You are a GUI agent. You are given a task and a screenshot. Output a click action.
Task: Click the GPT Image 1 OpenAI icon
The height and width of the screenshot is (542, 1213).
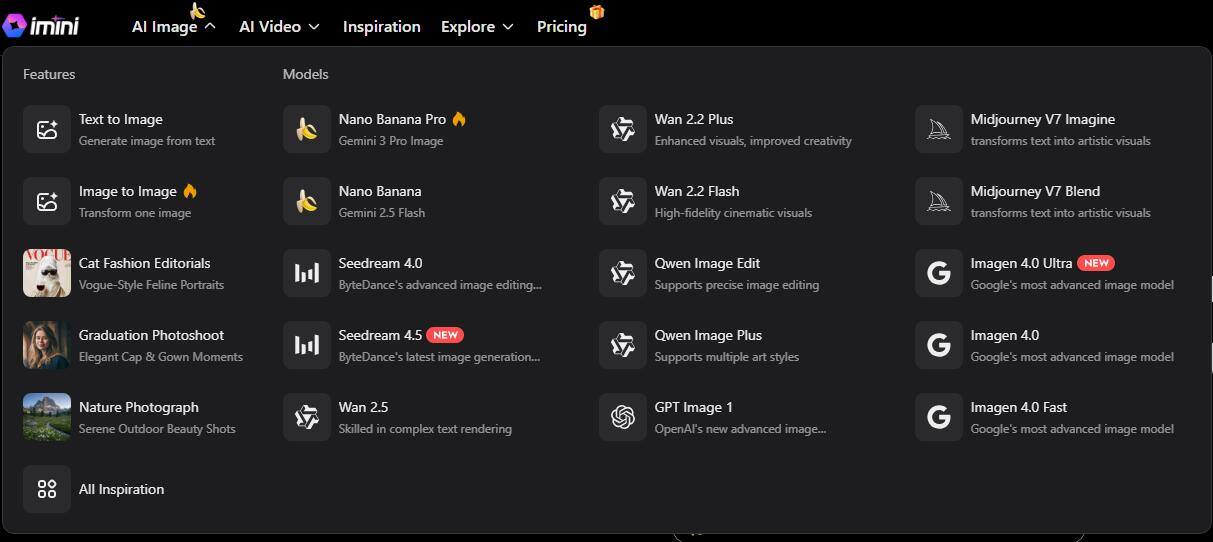pyautogui.click(x=623, y=417)
